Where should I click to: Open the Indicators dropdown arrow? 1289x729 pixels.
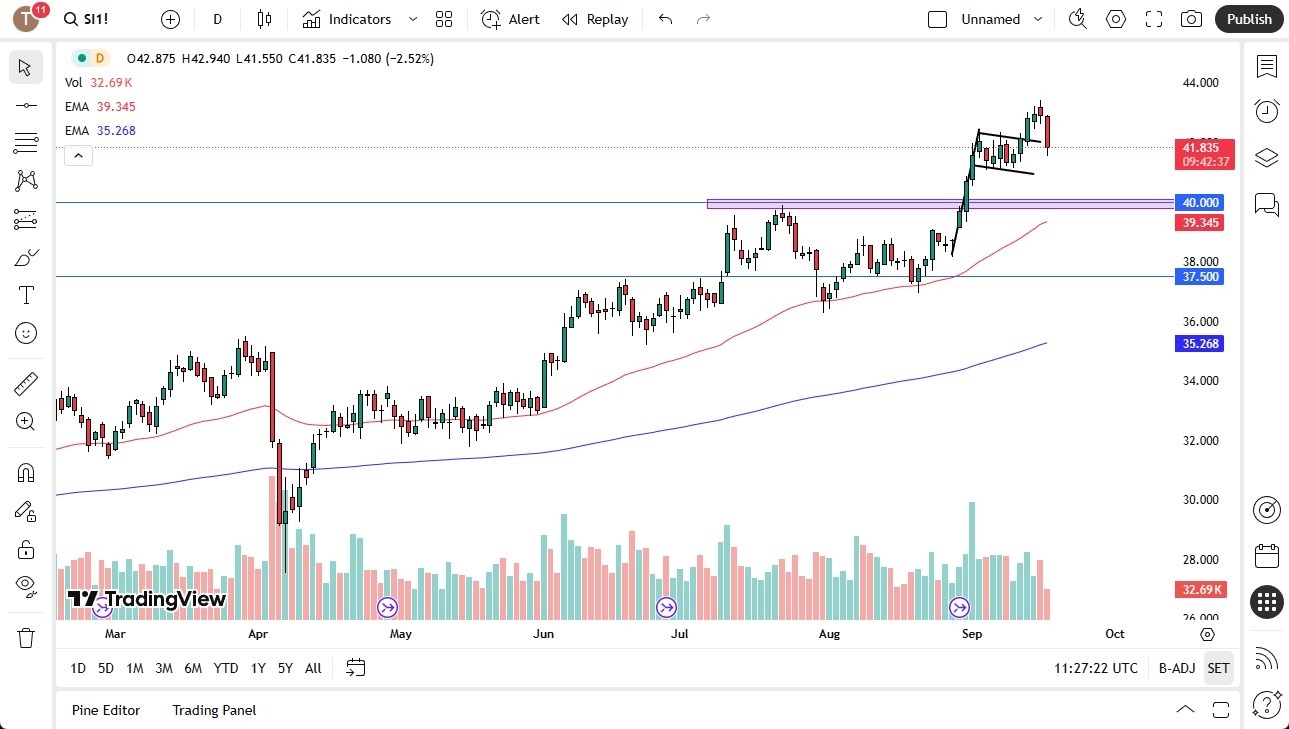tap(411, 18)
